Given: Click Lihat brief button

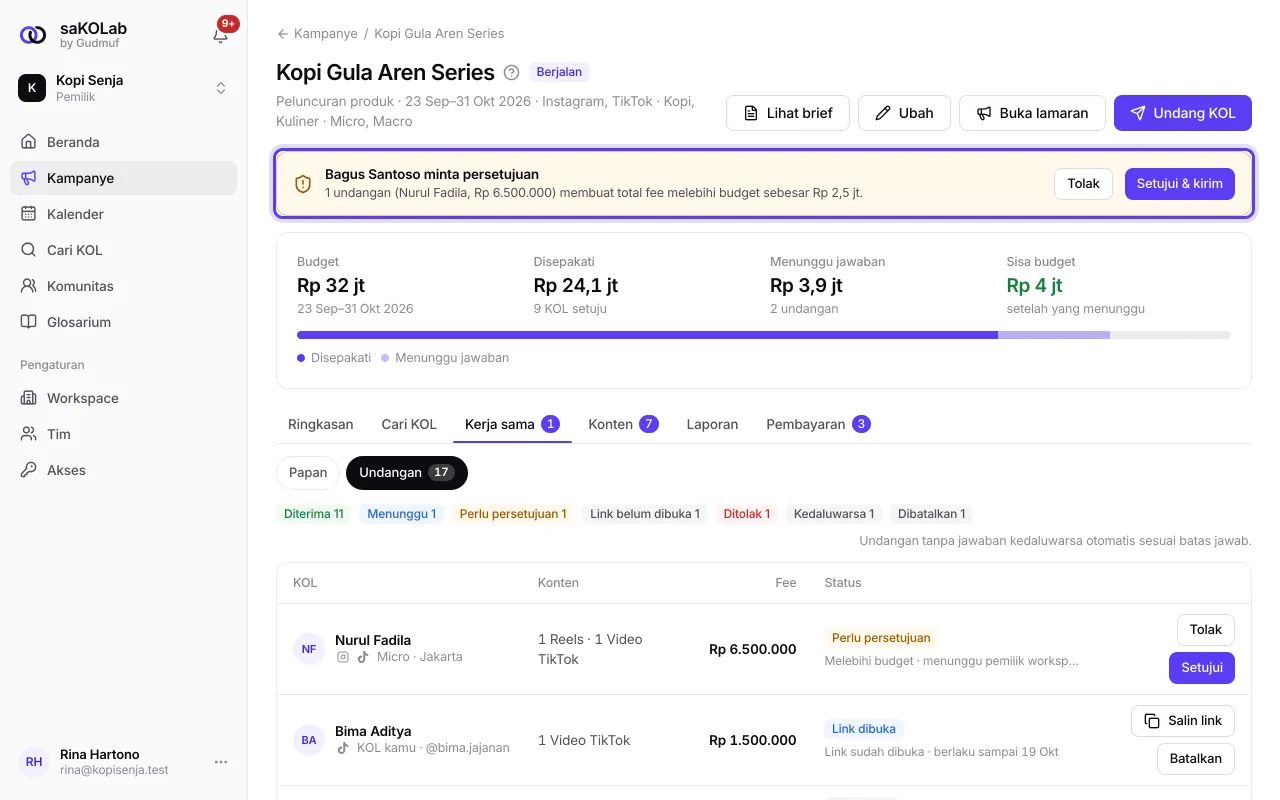Looking at the screenshot, I should pyautogui.click(x=788, y=113).
